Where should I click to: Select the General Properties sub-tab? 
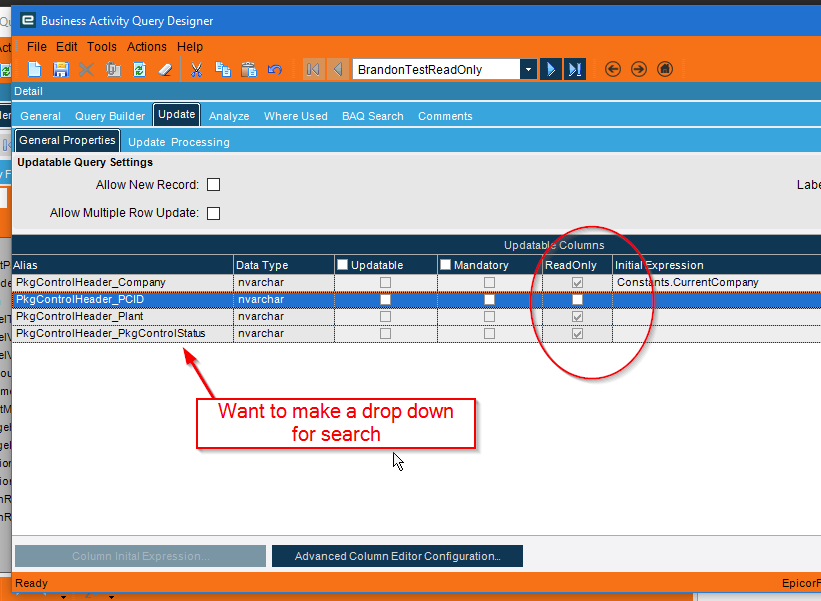68,140
